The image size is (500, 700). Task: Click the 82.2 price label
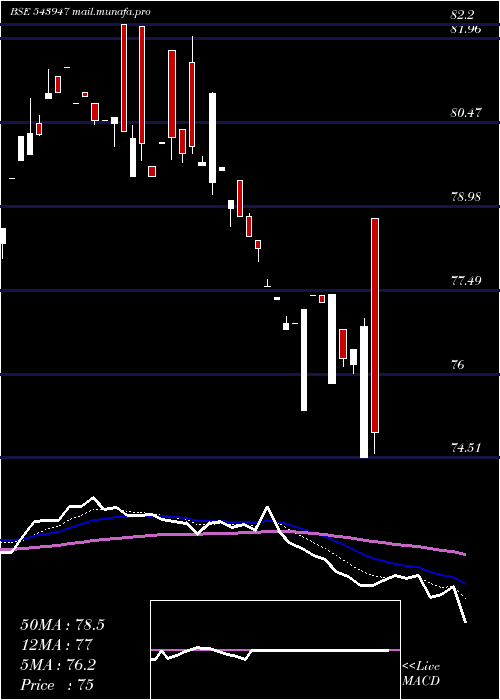click(462, 15)
